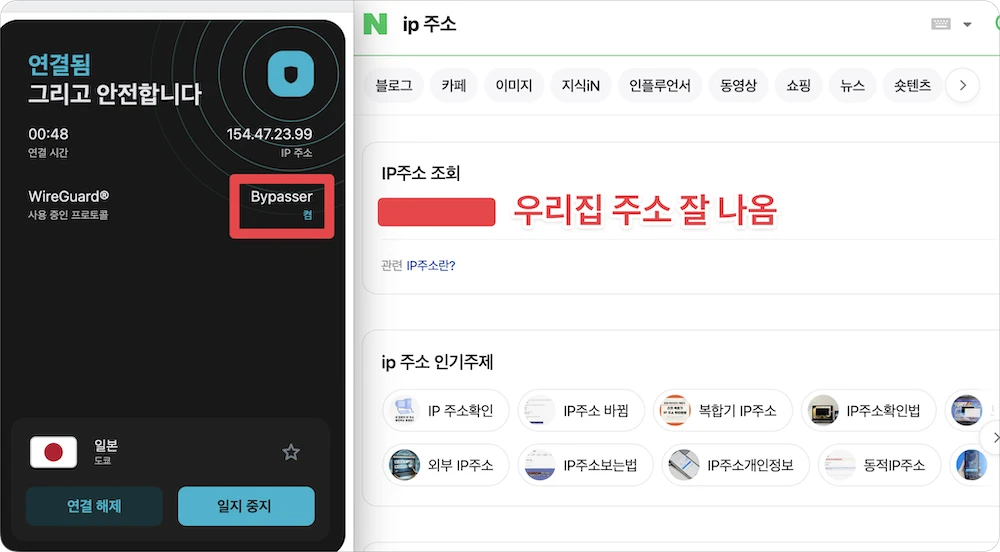Viewport: 1000px width, 552px height.
Task: Open the on-screen keyboard icon in search bar
Action: (x=941, y=24)
